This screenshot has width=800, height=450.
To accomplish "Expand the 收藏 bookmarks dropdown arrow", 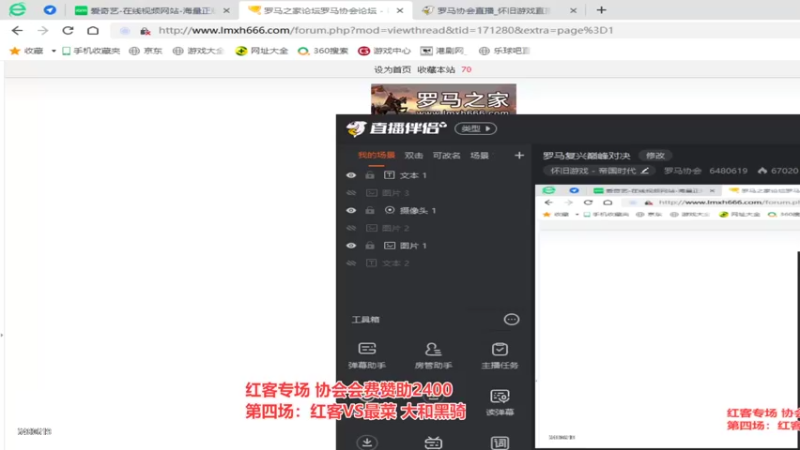I will (x=54, y=51).
